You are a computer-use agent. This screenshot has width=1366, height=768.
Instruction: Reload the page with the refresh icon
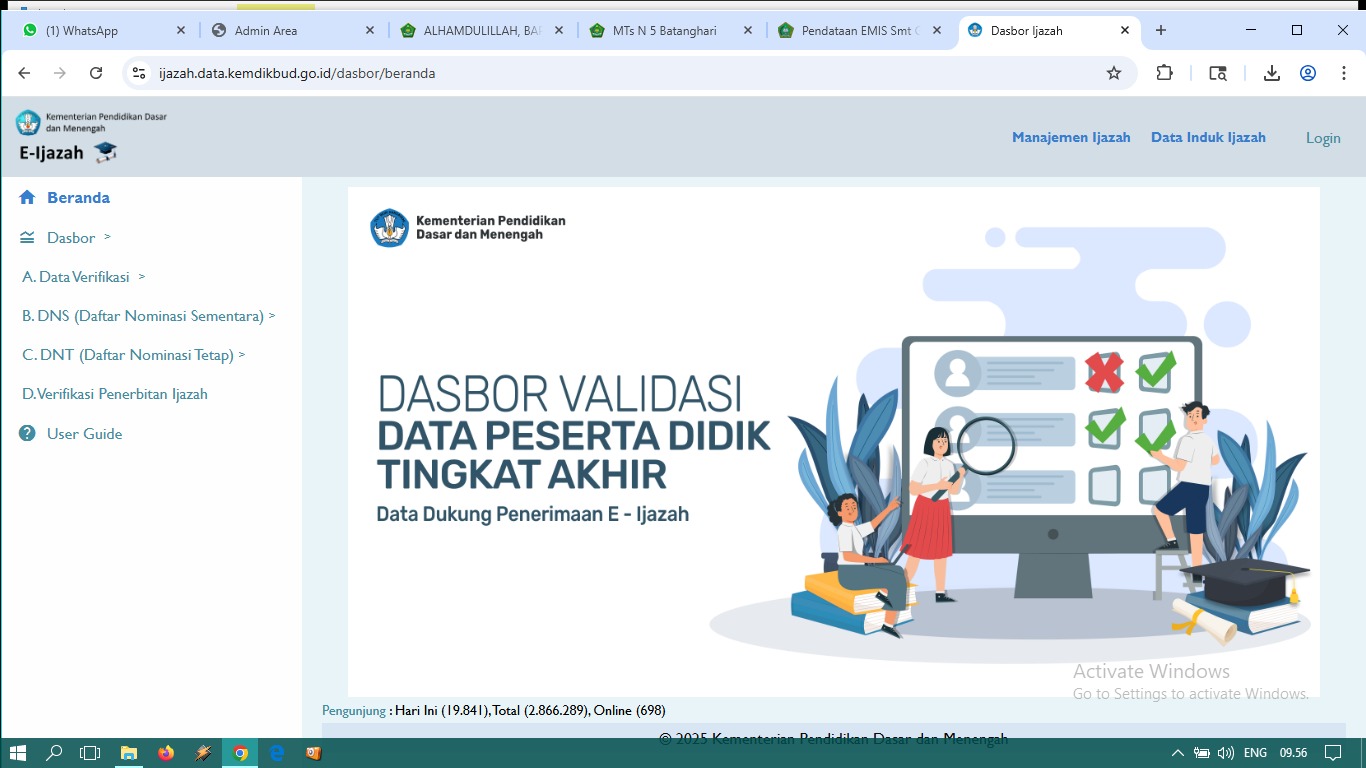pos(96,72)
